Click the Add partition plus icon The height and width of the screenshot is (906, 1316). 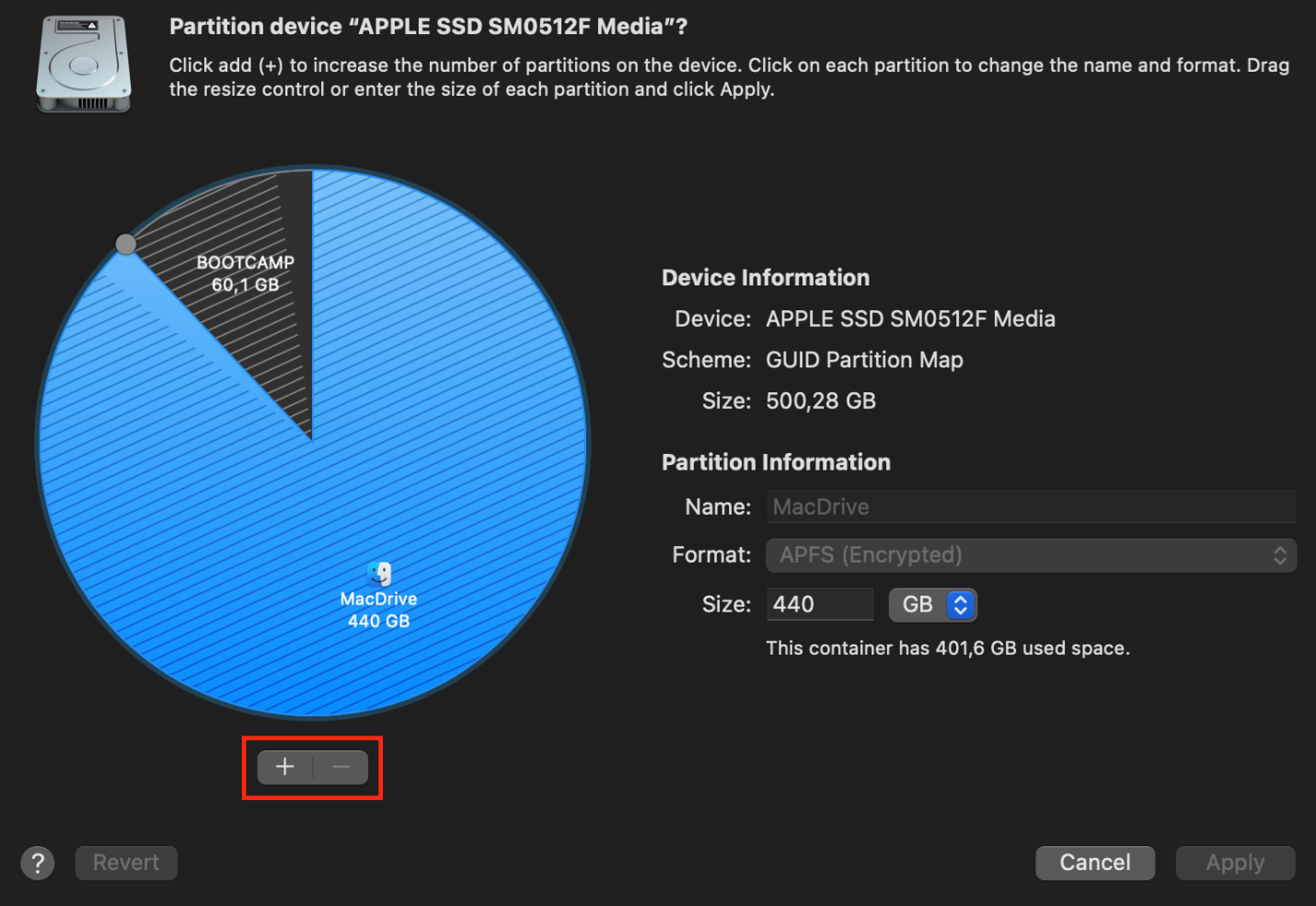(284, 766)
